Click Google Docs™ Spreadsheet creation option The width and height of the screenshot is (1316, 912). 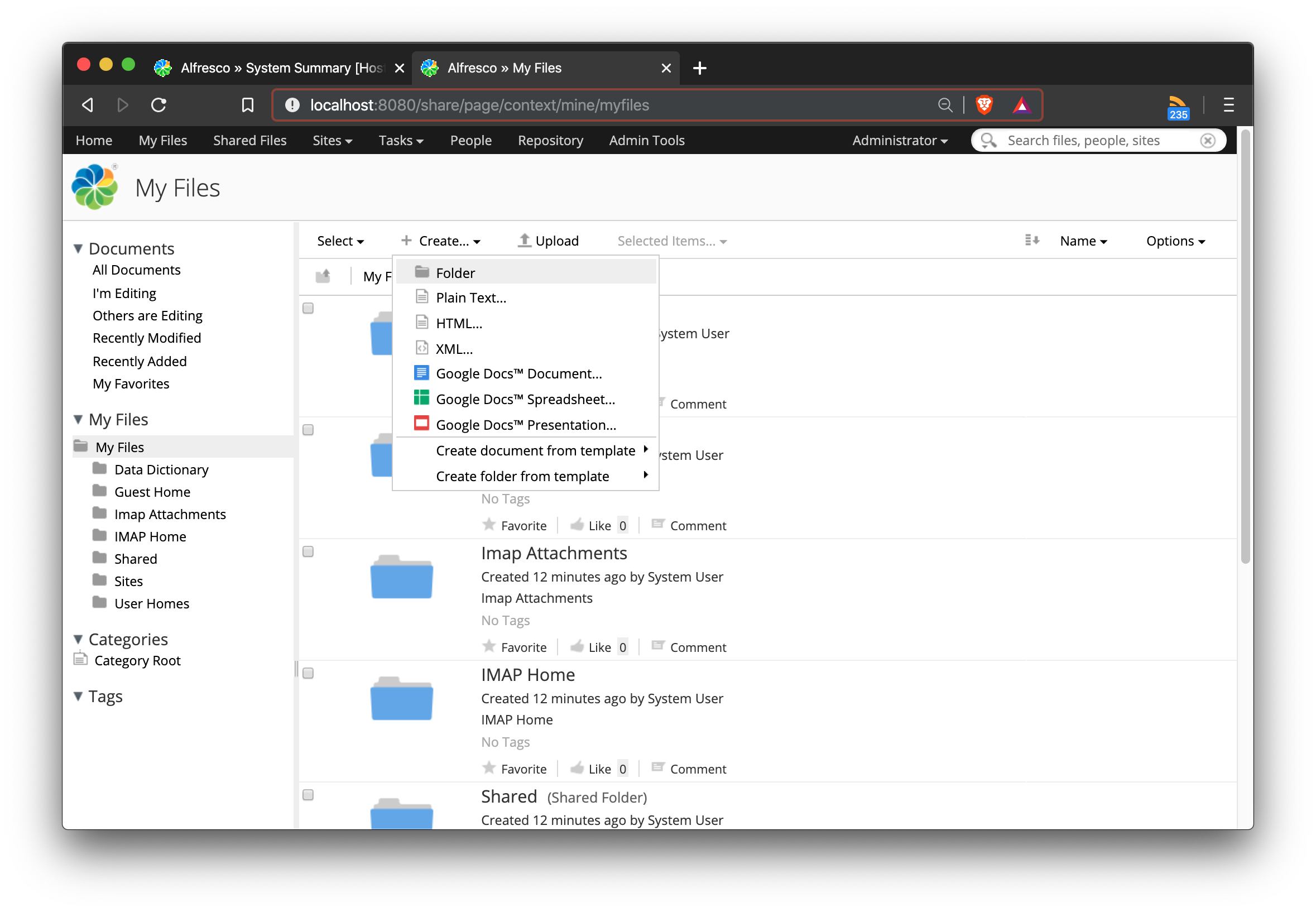[525, 398]
